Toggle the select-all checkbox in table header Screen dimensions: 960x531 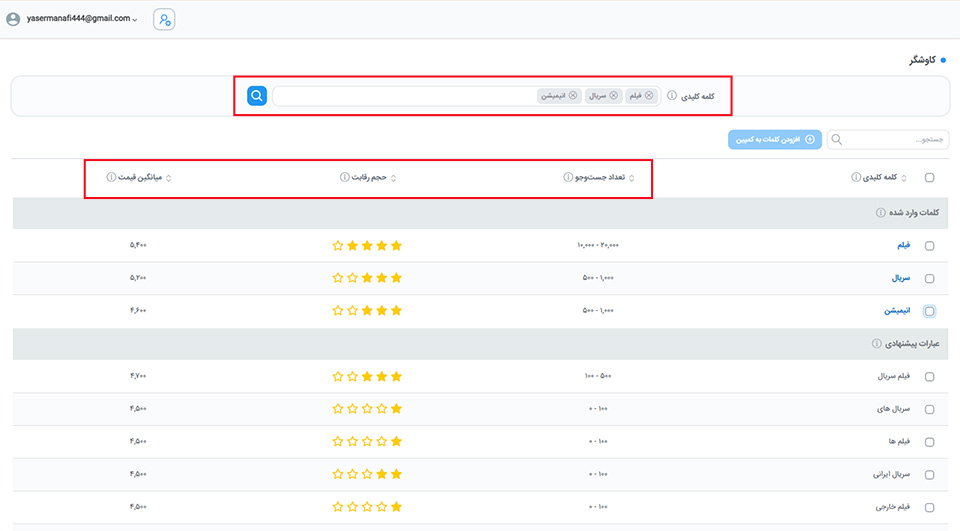point(930,178)
